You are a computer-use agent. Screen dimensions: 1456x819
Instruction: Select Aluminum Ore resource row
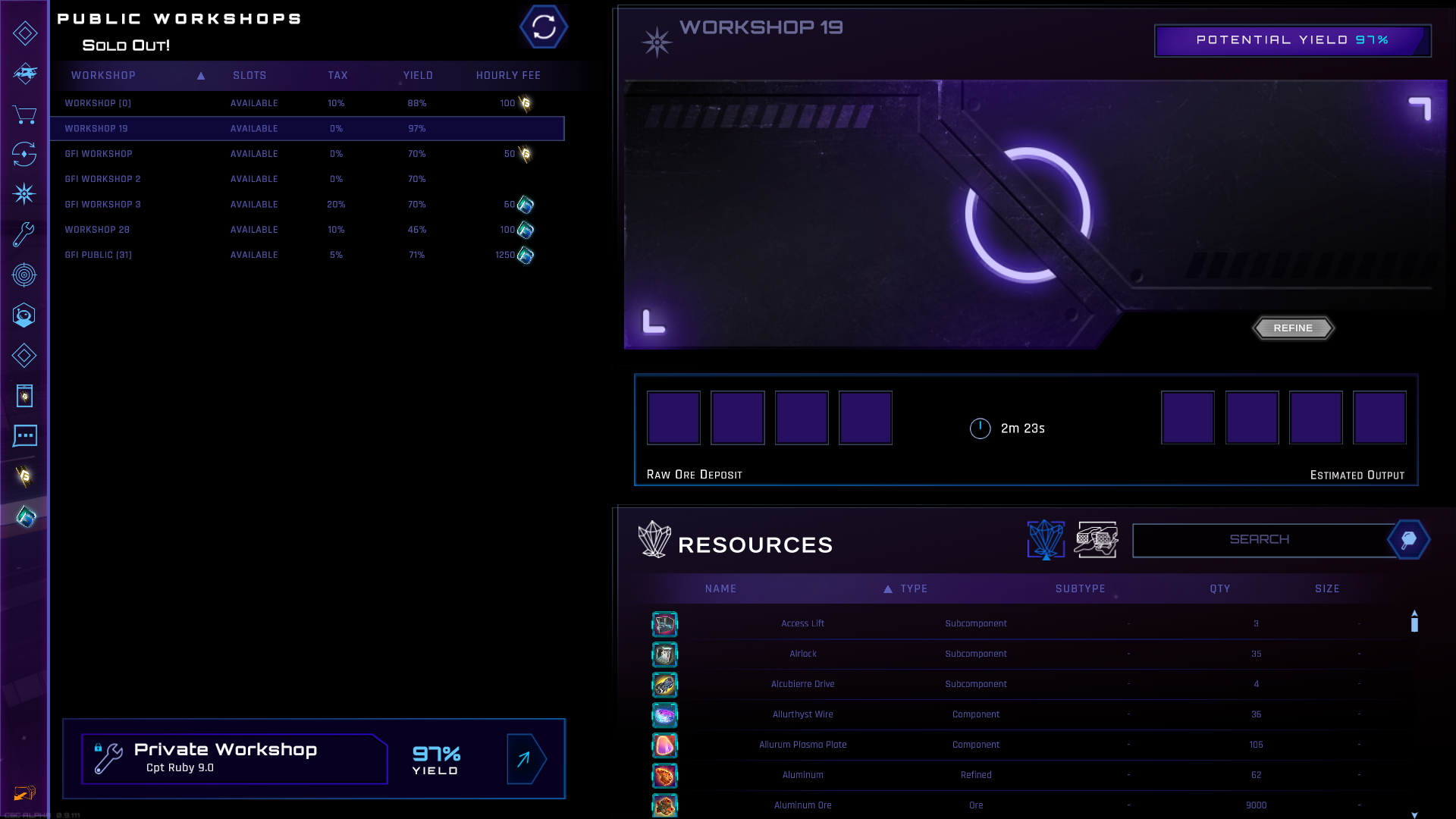pos(802,805)
